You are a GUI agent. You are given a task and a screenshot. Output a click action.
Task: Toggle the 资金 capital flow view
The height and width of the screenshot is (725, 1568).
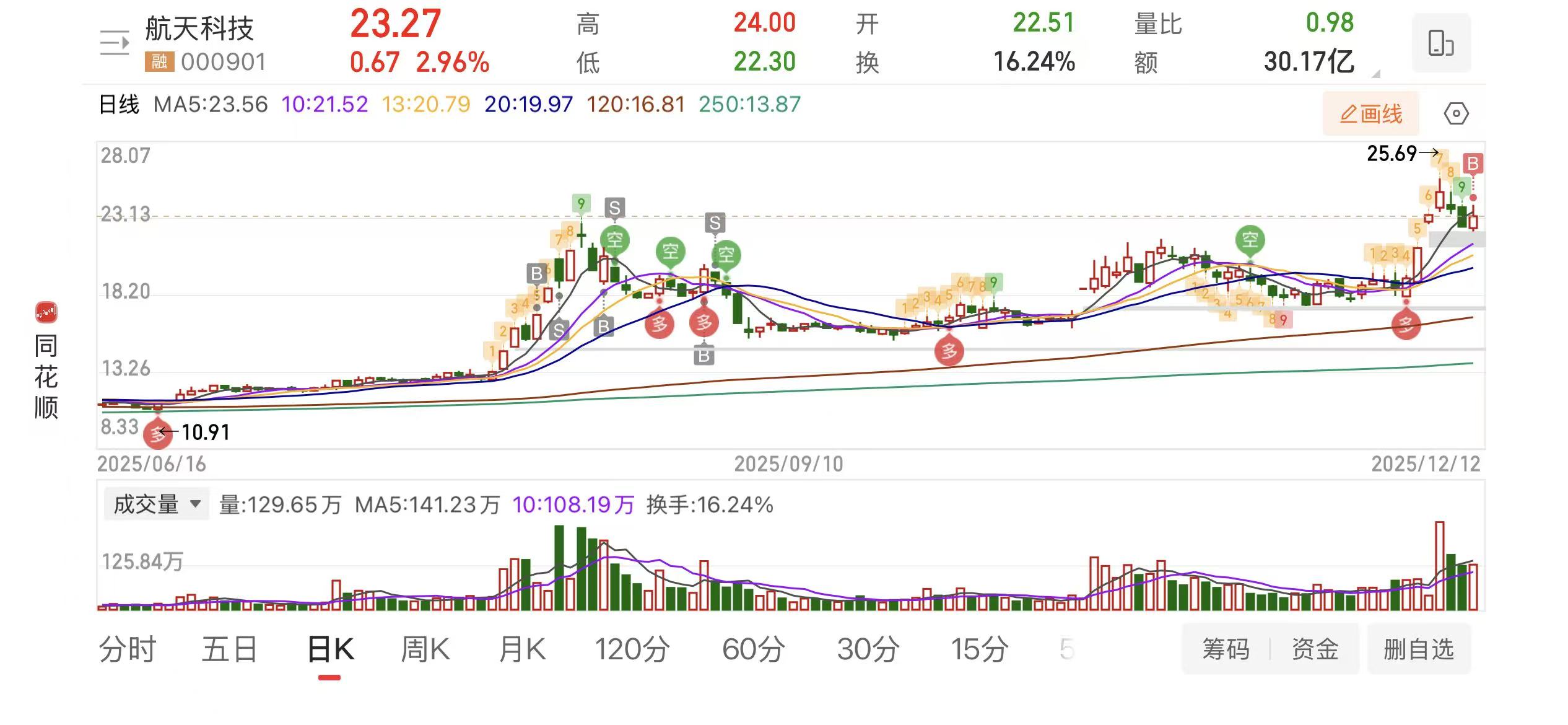(x=1315, y=649)
